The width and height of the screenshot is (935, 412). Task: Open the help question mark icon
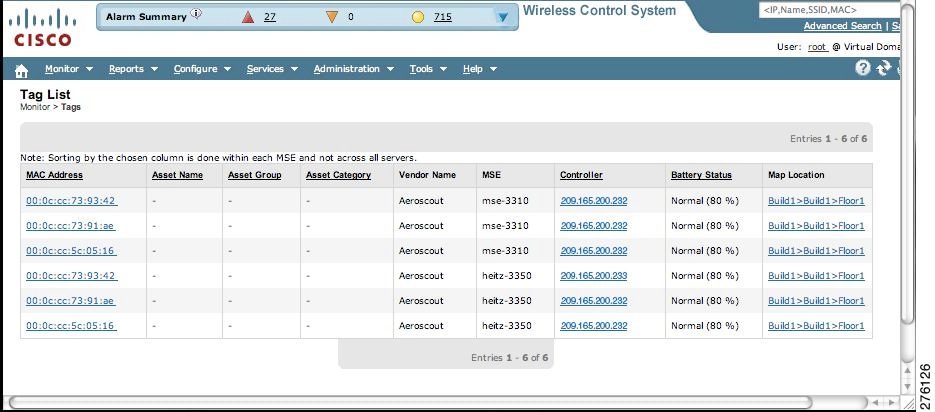863,68
